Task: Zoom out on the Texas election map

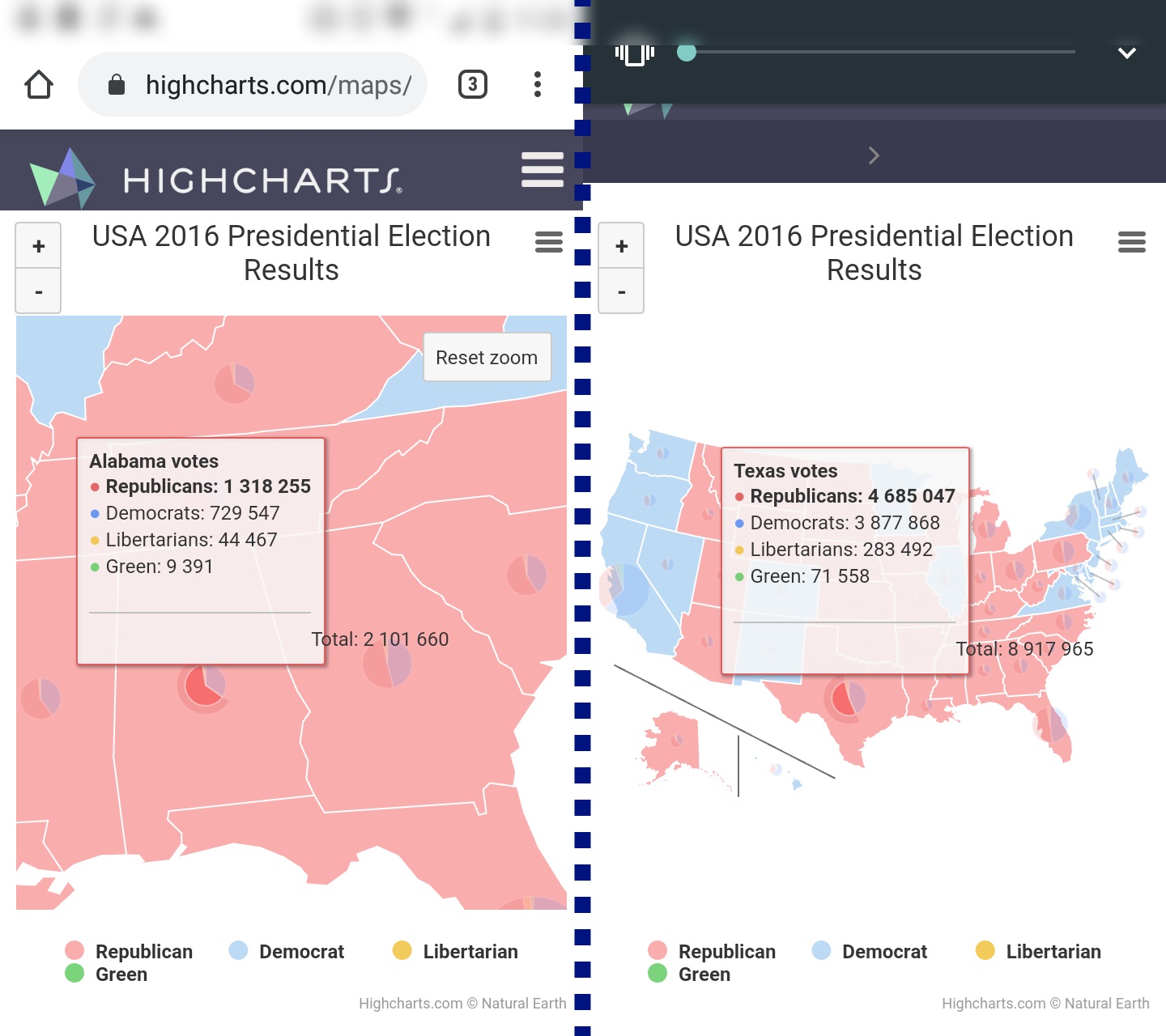Action: (621, 291)
